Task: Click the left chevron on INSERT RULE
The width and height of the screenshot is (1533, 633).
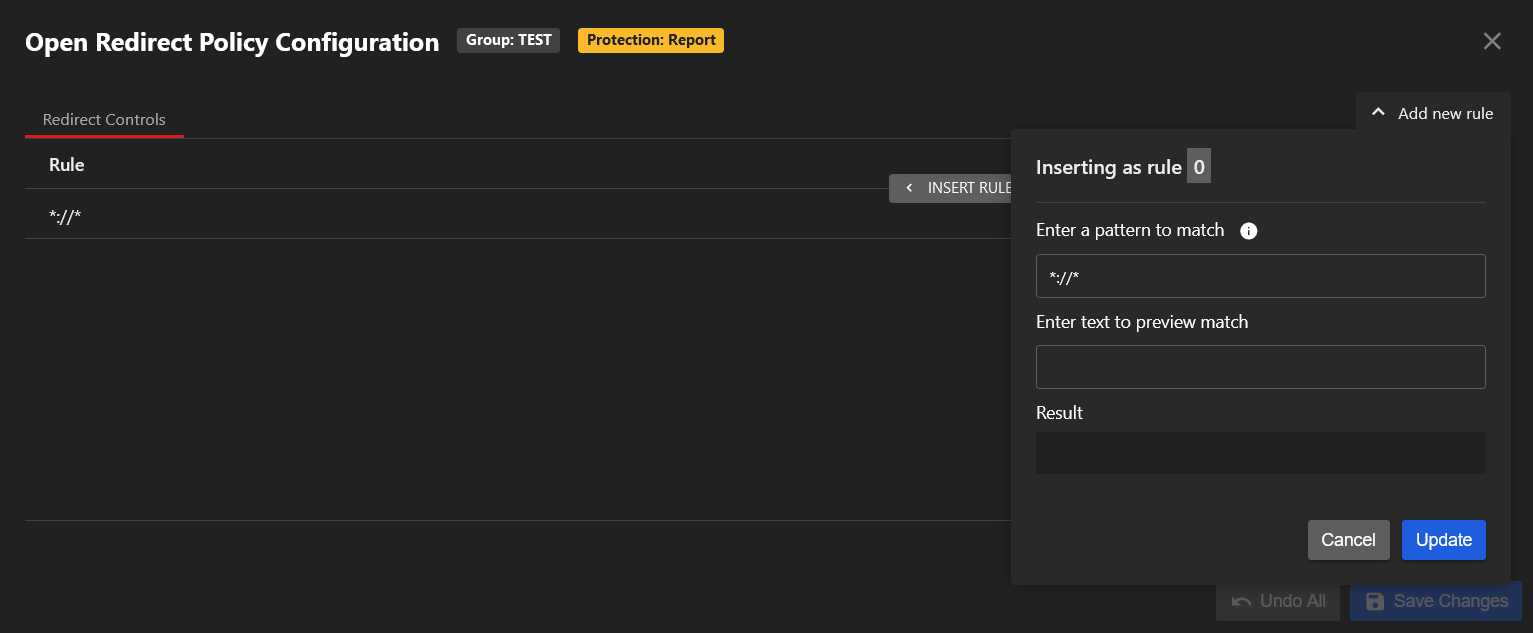Action: pyautogui.click(x=909, y=188)
